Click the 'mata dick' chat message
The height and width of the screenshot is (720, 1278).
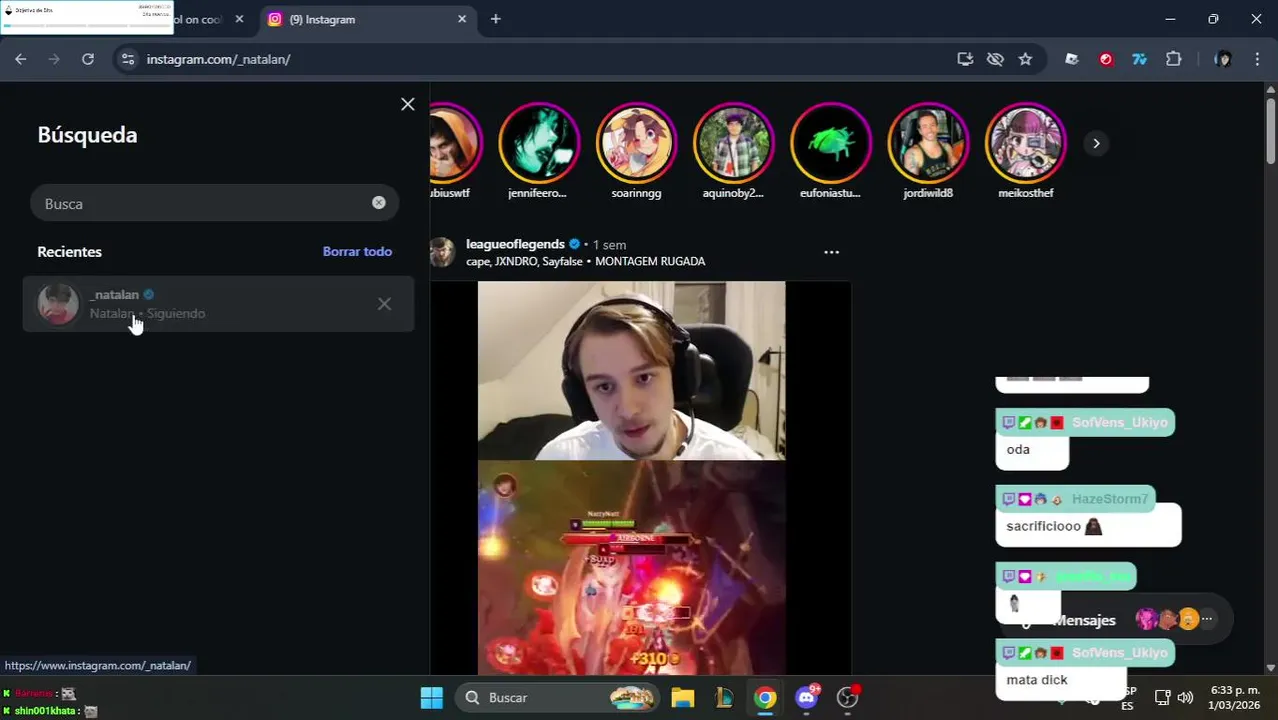click(x=1062, y=682)
